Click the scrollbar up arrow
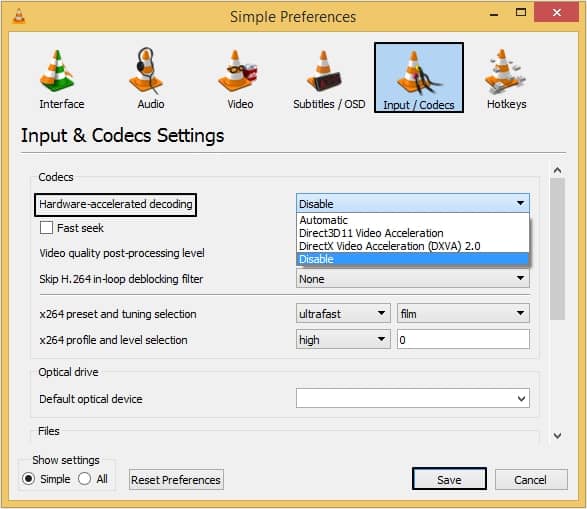 coord(557,170)
